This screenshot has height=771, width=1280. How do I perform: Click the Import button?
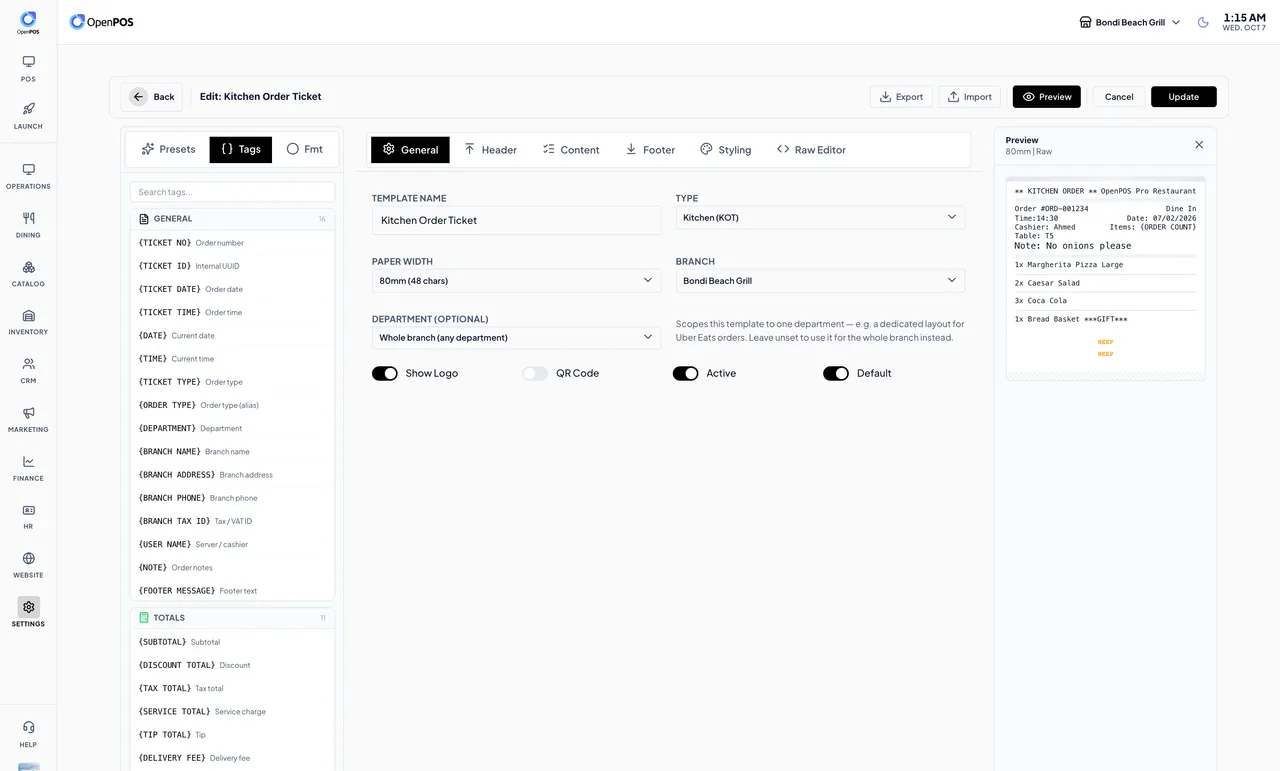pyautogui.click(x=969, y=97)
